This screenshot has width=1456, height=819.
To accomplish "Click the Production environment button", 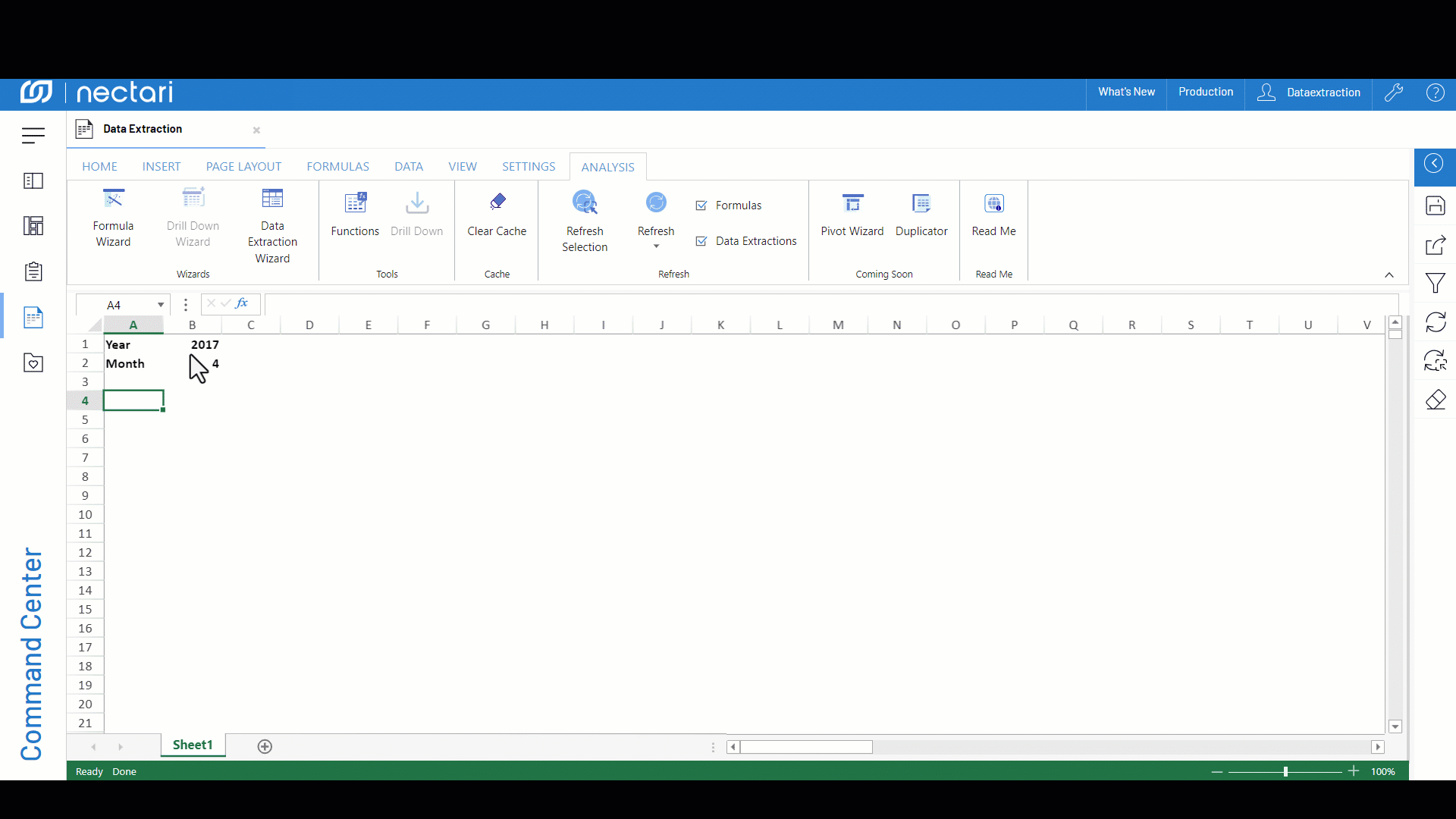I will pos(1206,92).
